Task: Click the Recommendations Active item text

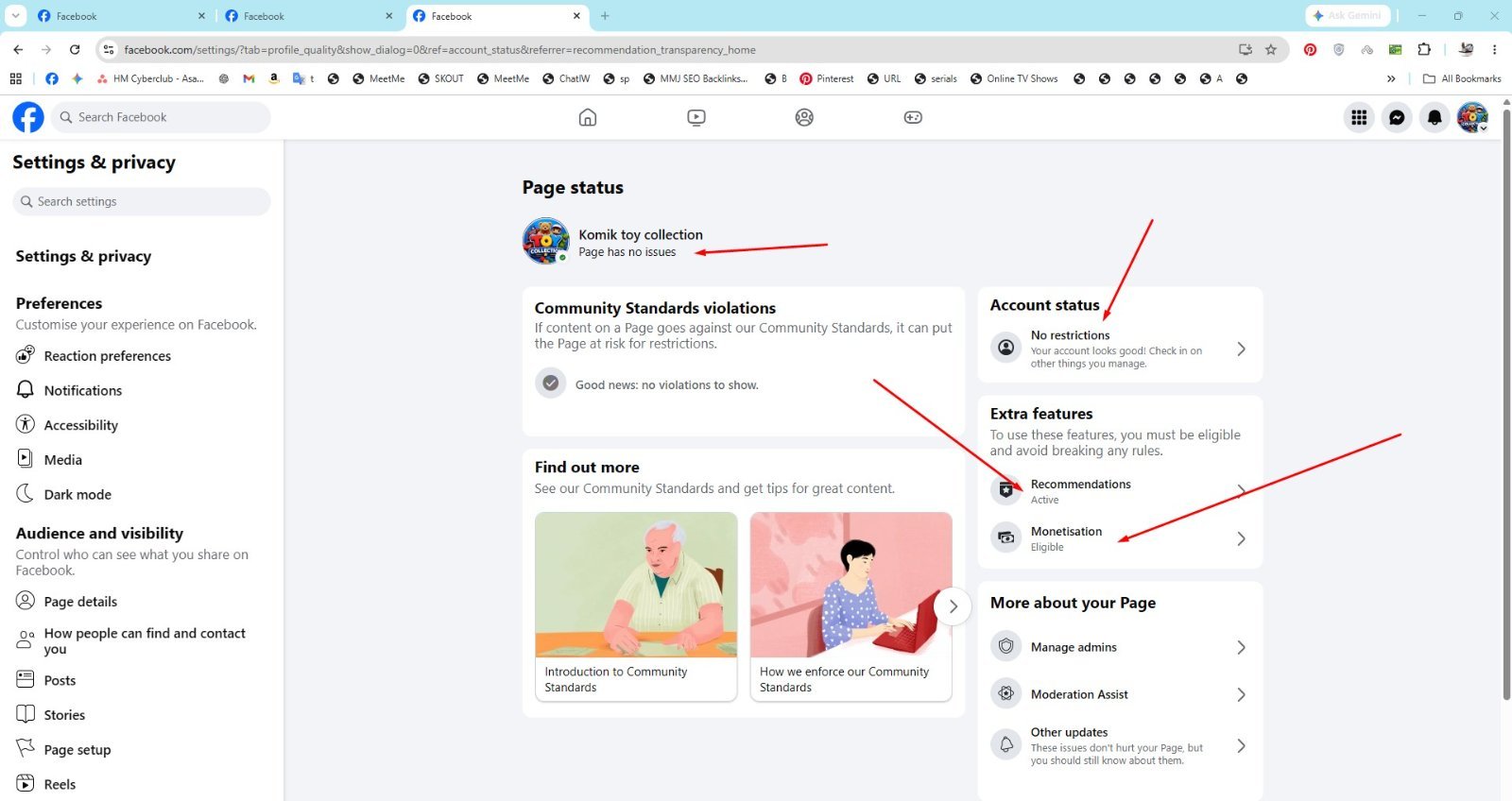Action: point(1080,491)
